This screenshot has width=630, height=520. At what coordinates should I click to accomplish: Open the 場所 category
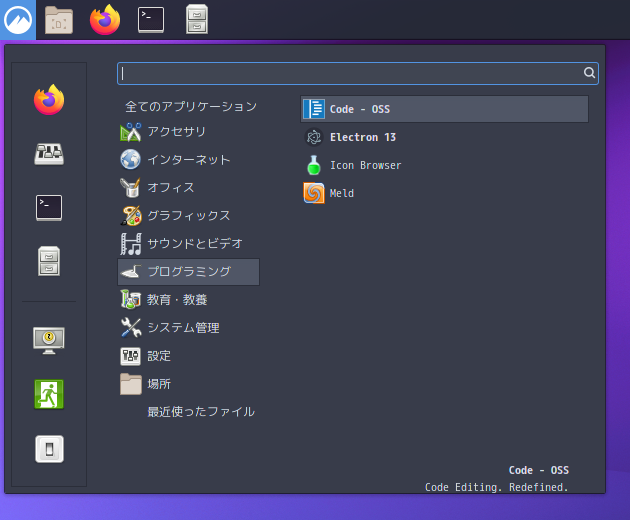pyautogui.click(x=188, y=384)
